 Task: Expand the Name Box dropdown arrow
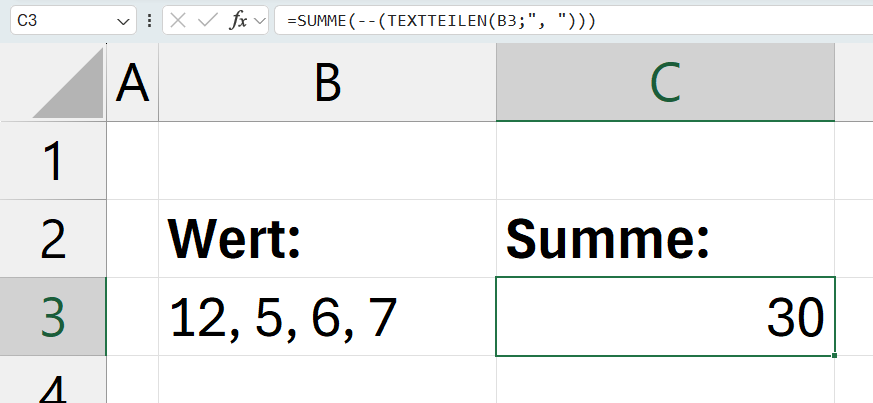click(x=124, y=20)
